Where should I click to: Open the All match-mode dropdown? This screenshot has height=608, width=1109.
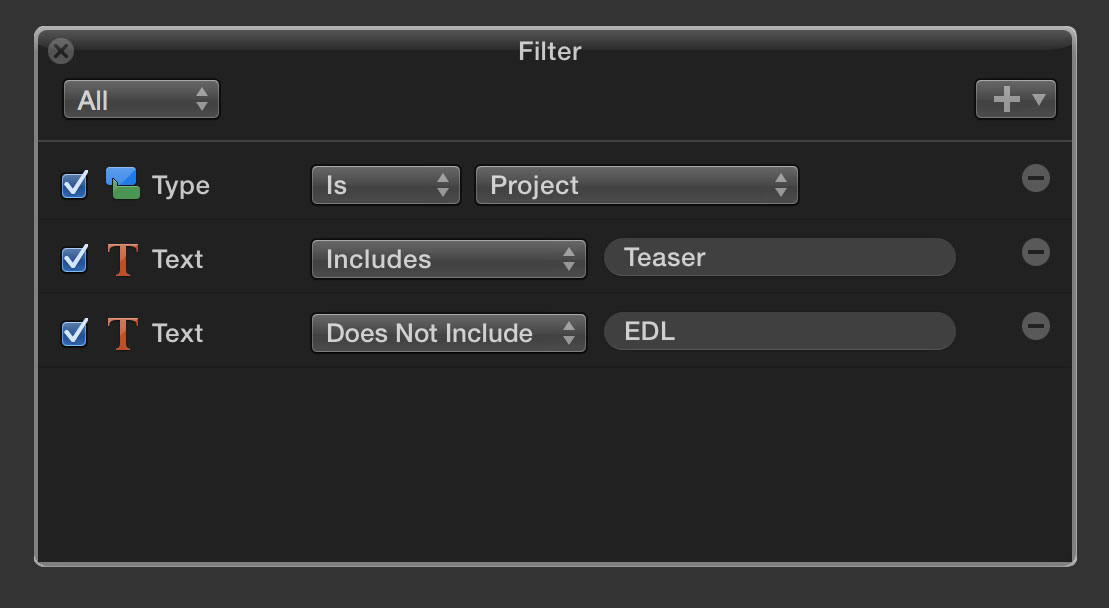click(141, 100)
